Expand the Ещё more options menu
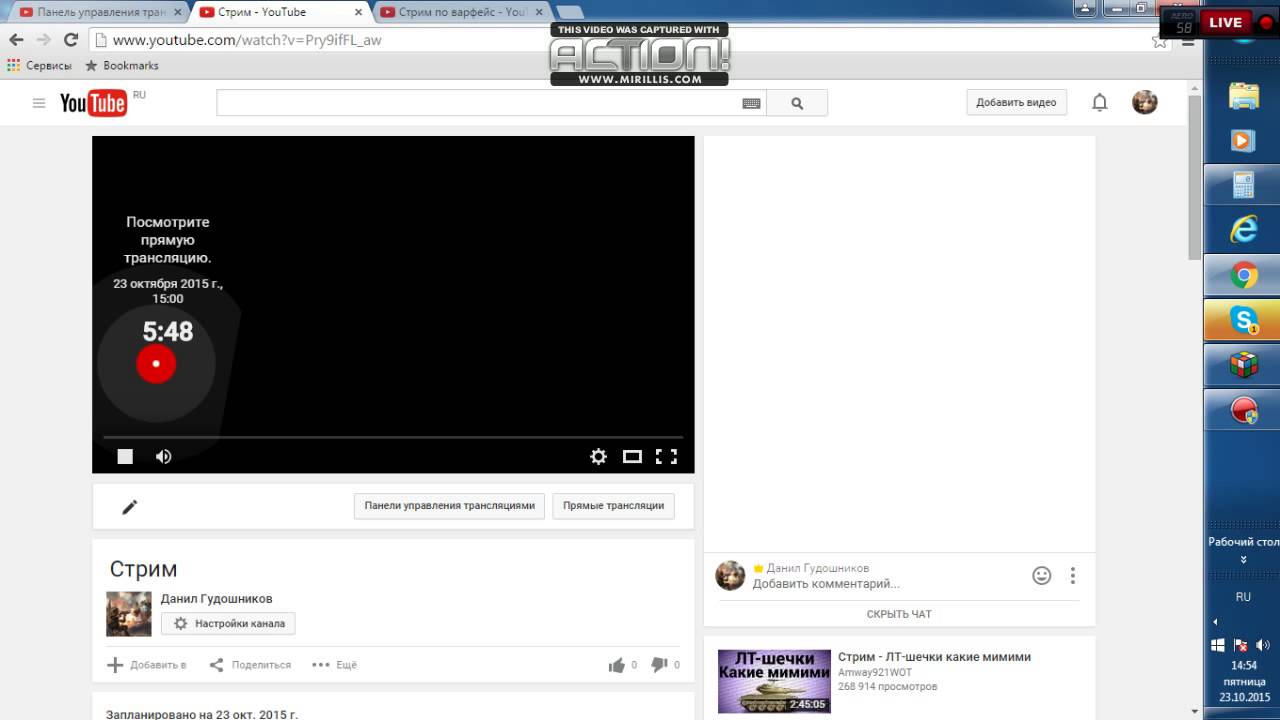 pyautogui.click(x=334, y=665)
